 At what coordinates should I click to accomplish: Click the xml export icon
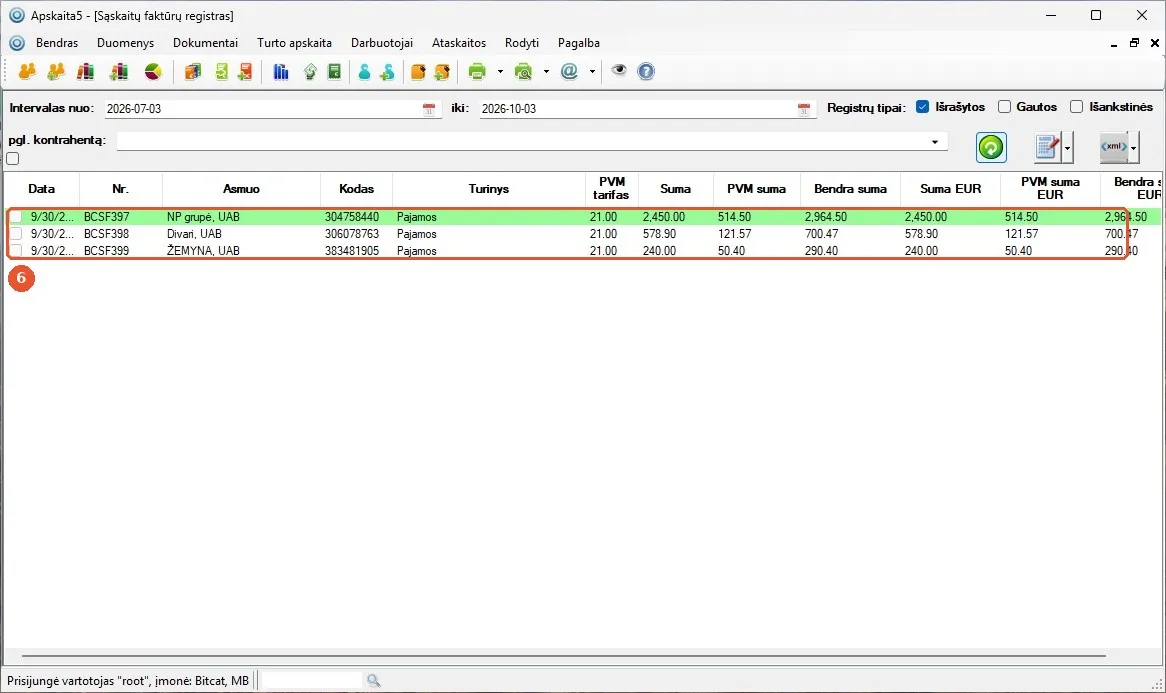[1114, 147]
